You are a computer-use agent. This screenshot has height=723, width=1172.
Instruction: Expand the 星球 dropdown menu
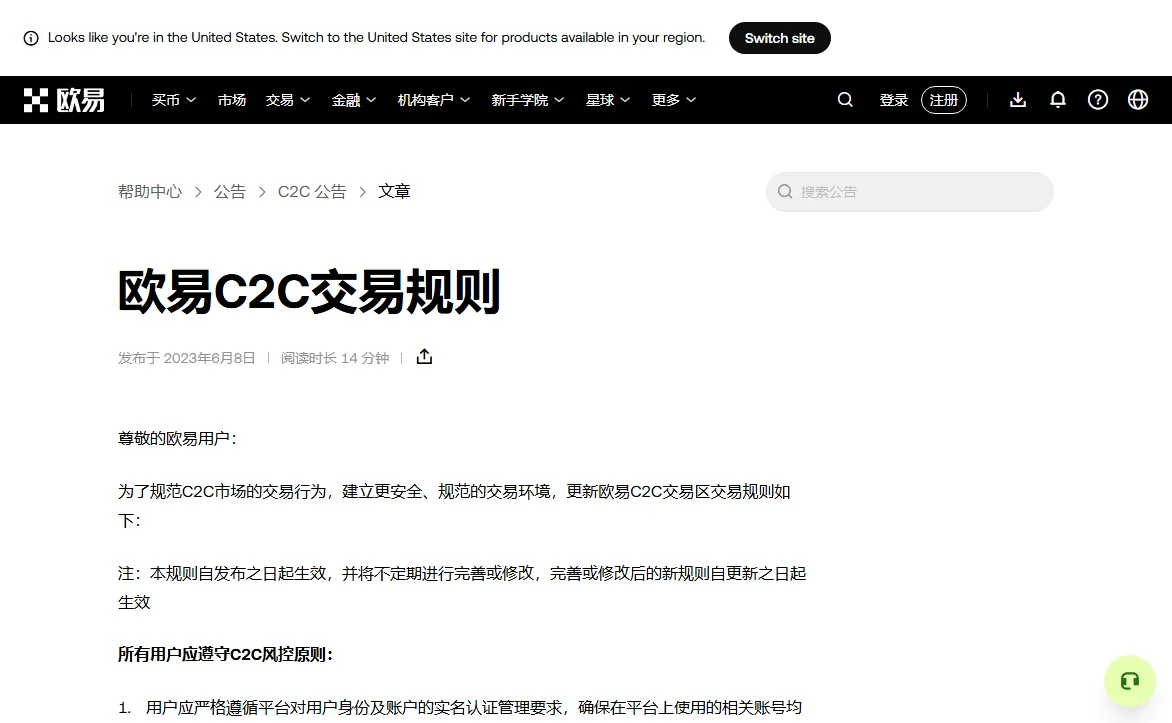pos(608,99)
